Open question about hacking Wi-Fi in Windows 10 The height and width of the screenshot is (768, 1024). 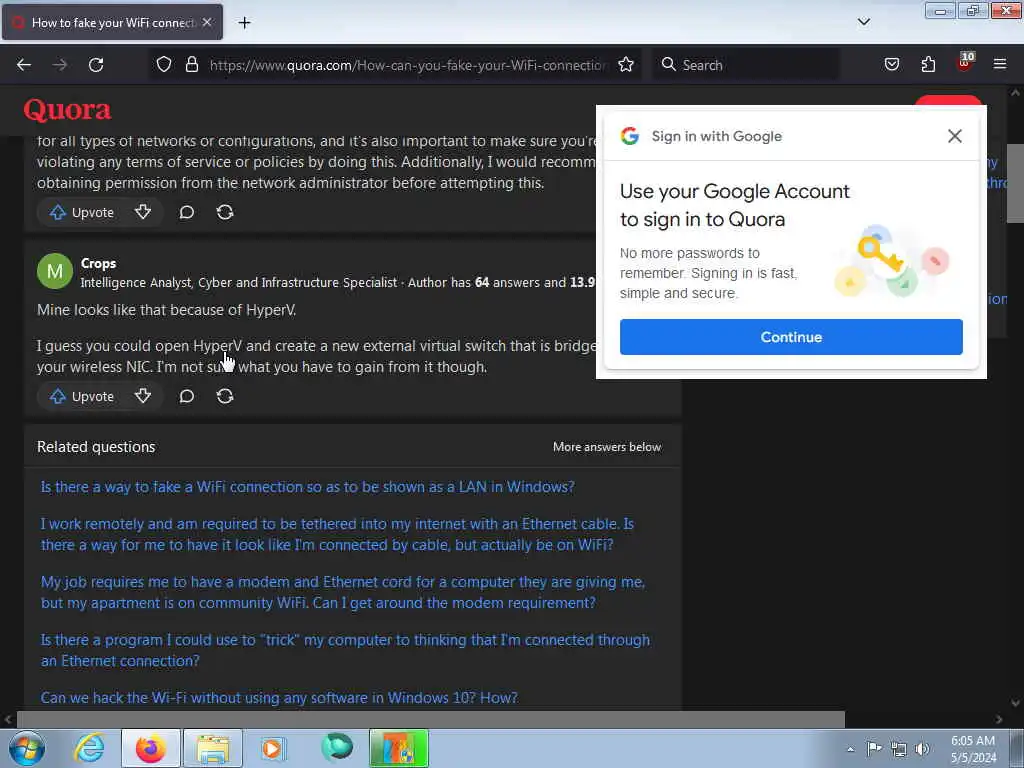click(279, 697)
